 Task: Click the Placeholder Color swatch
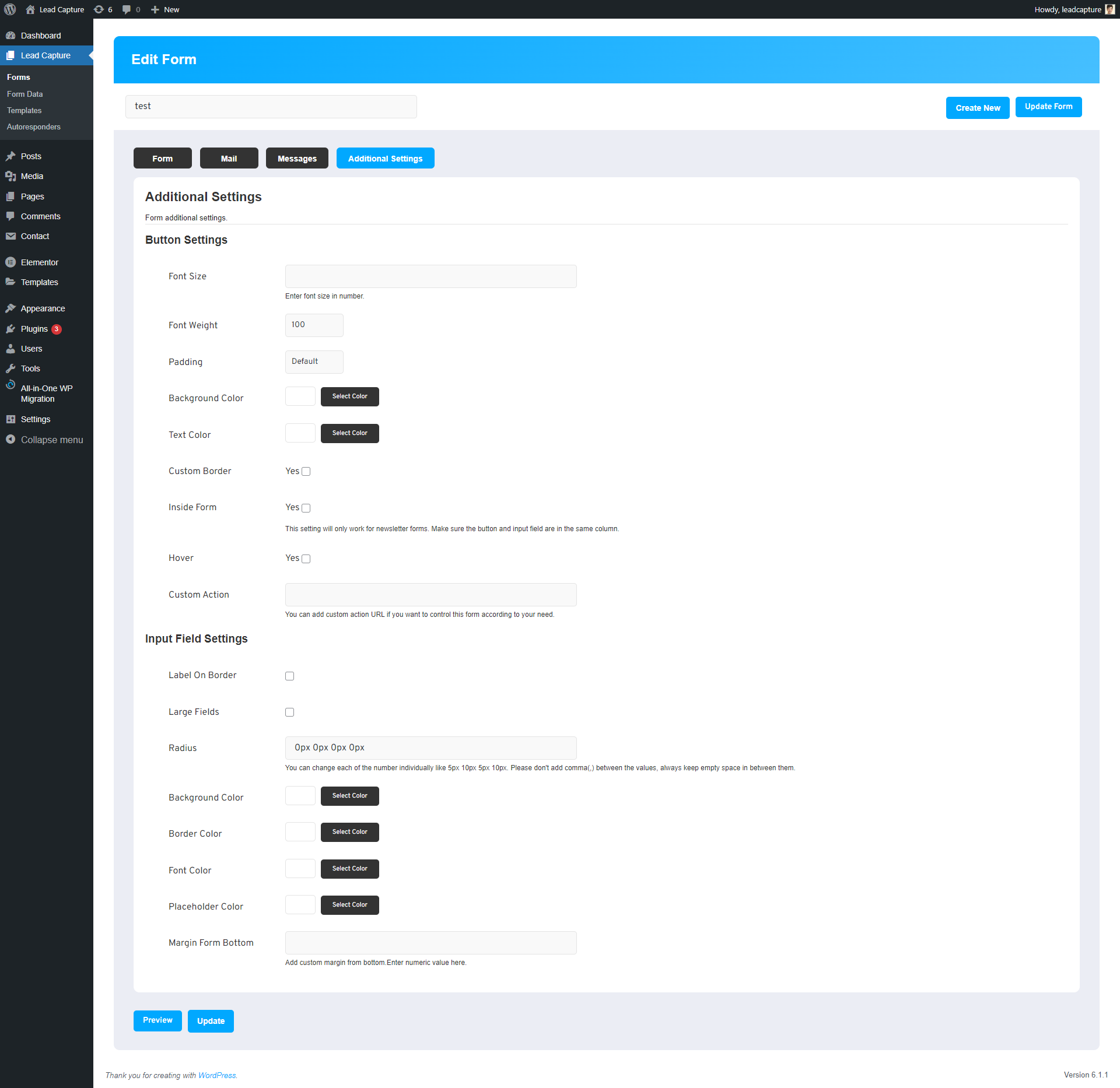300,905
